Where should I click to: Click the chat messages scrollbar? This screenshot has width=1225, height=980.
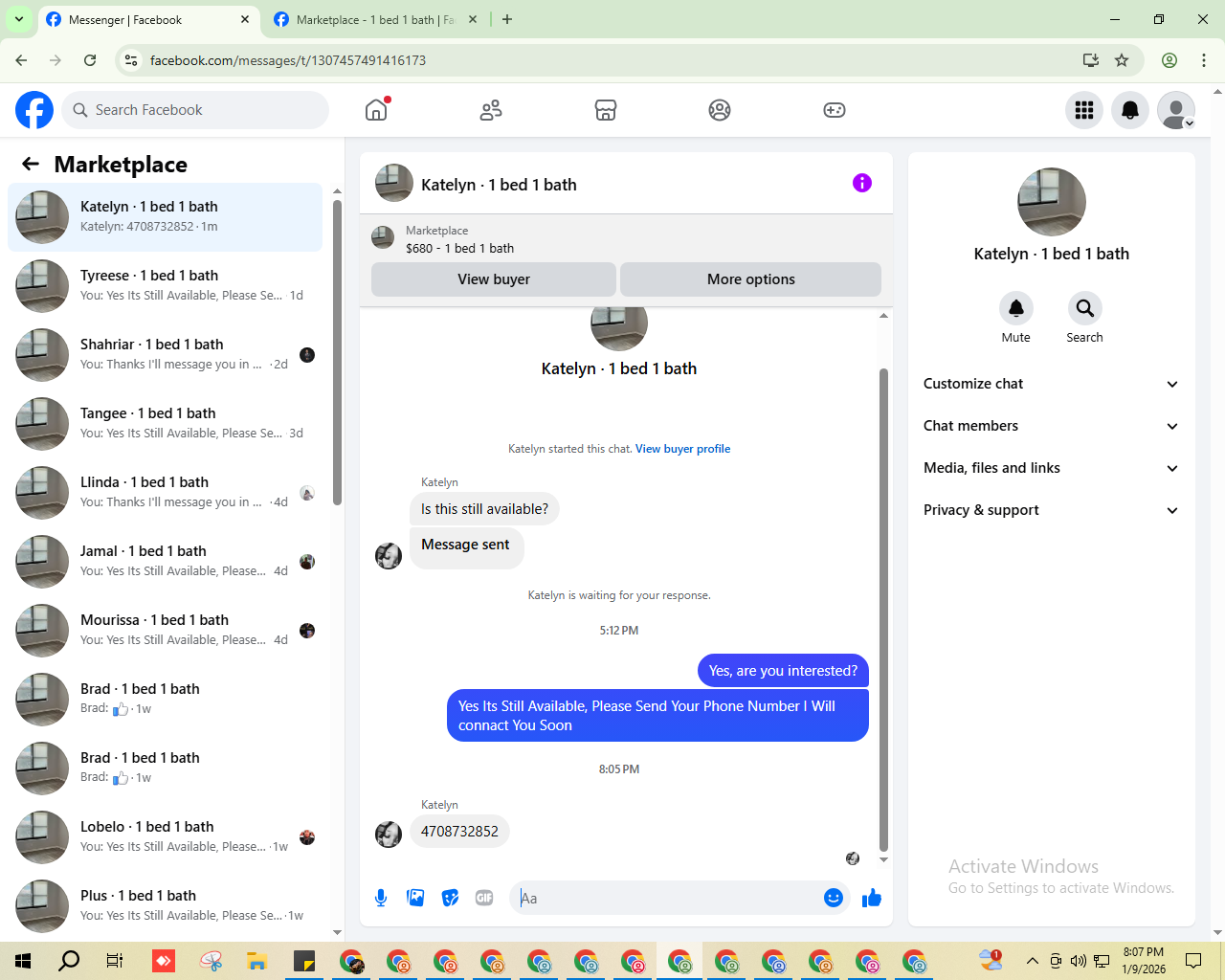pos(883,609)
